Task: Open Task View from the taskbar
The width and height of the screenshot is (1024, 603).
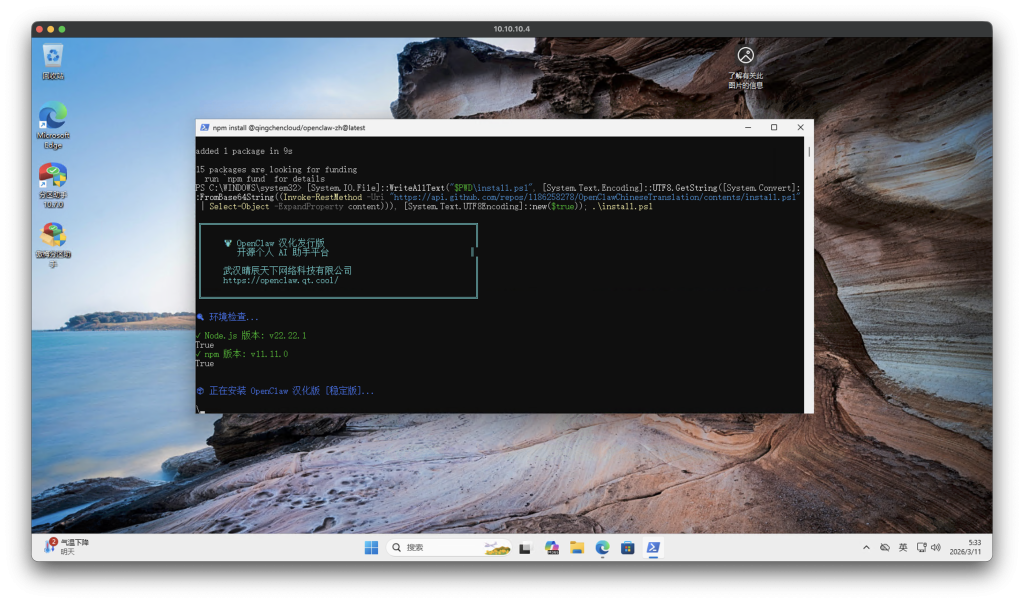Action: tap(525, 548)
